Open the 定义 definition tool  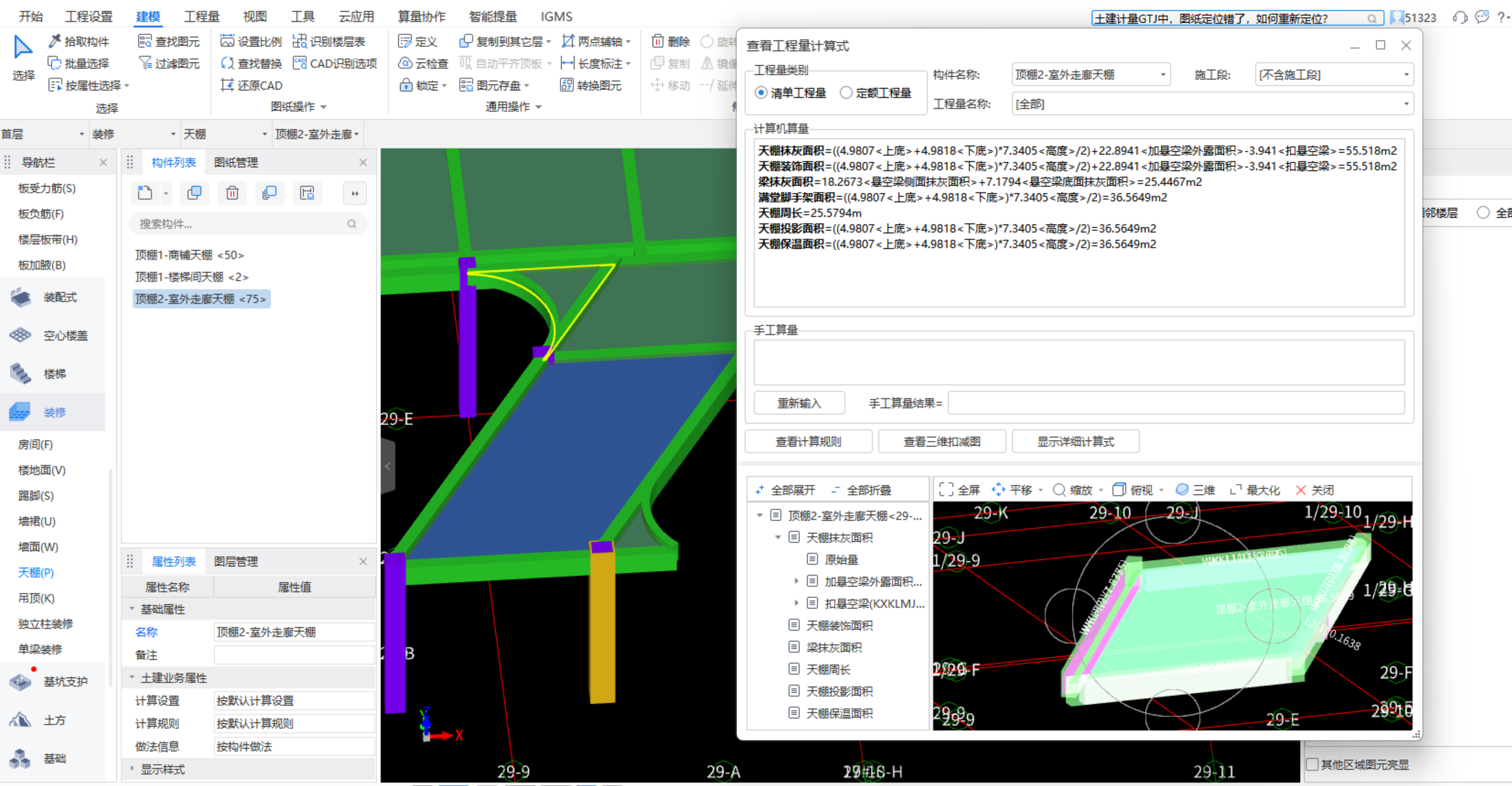coord(418,41)
